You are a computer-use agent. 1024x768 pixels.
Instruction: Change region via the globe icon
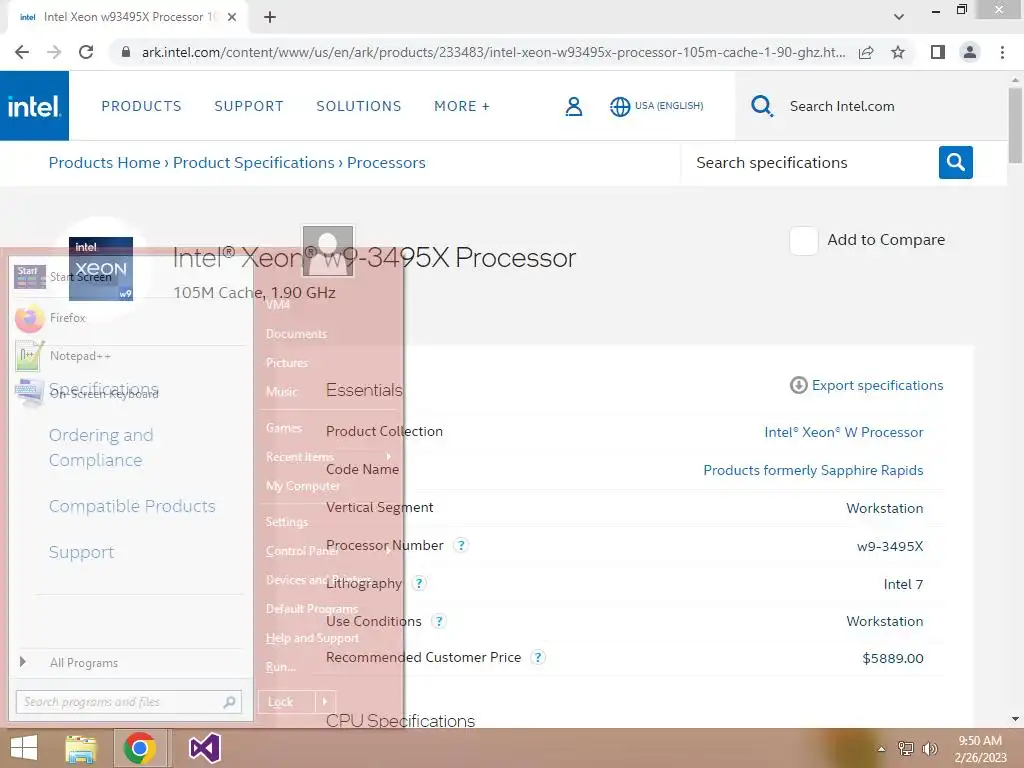pyautogui.click(x=620, y=106)
